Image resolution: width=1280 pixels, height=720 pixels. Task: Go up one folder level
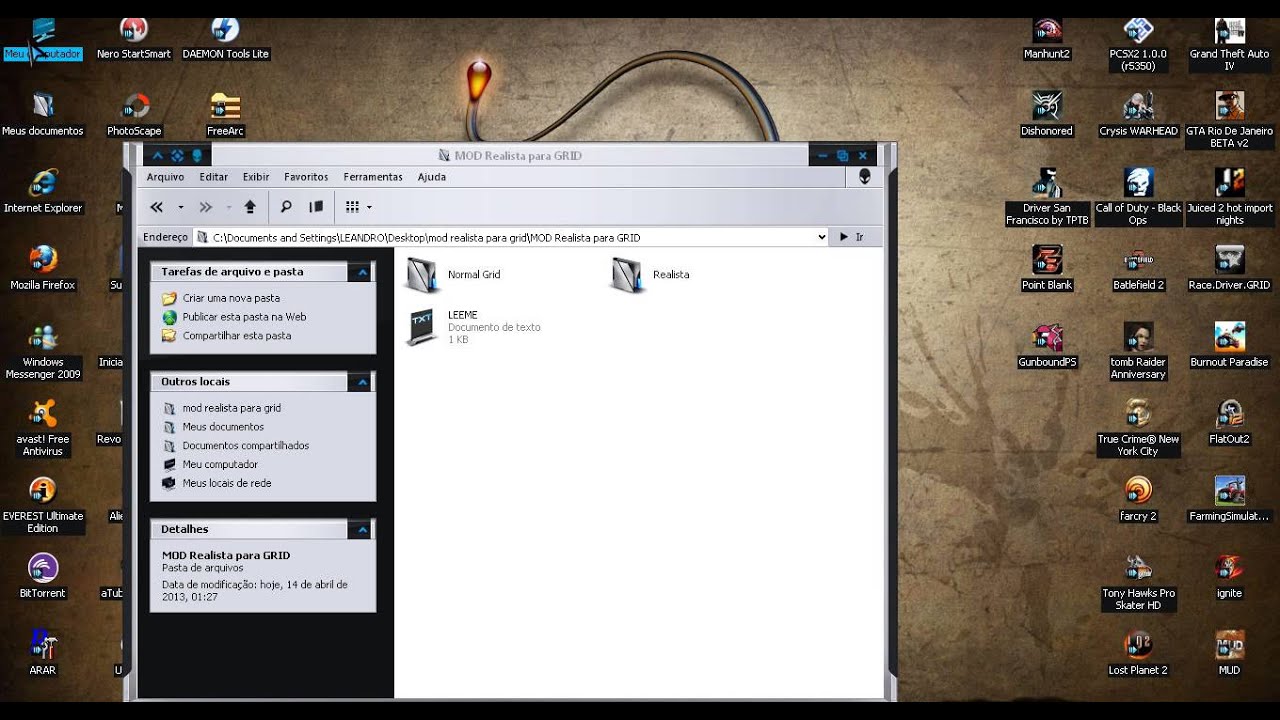[x=250, y=207]
